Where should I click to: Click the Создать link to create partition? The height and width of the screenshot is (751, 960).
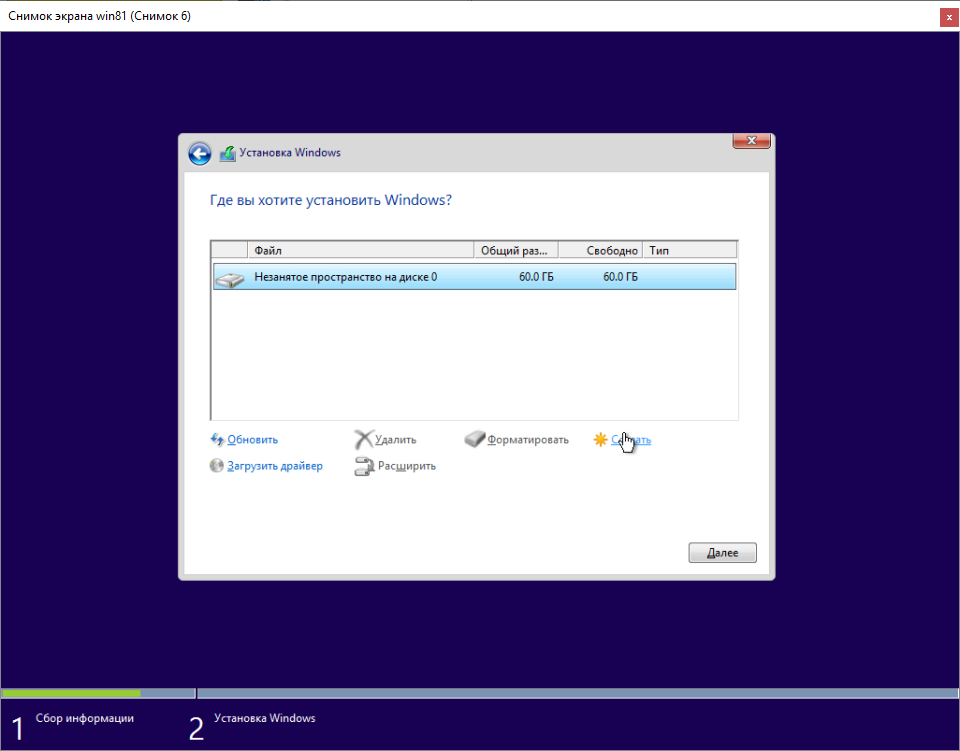pyautogui.click(x=631, y=439)
